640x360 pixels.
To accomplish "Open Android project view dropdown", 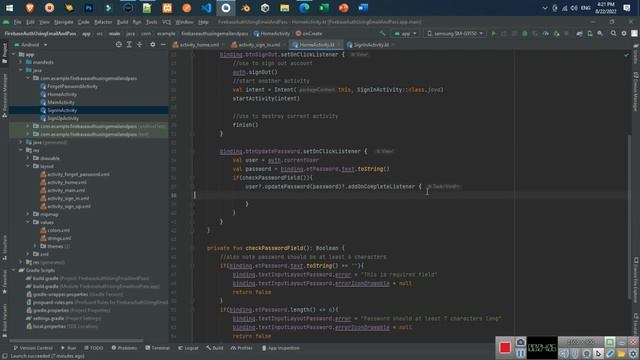I will point(31,44).
